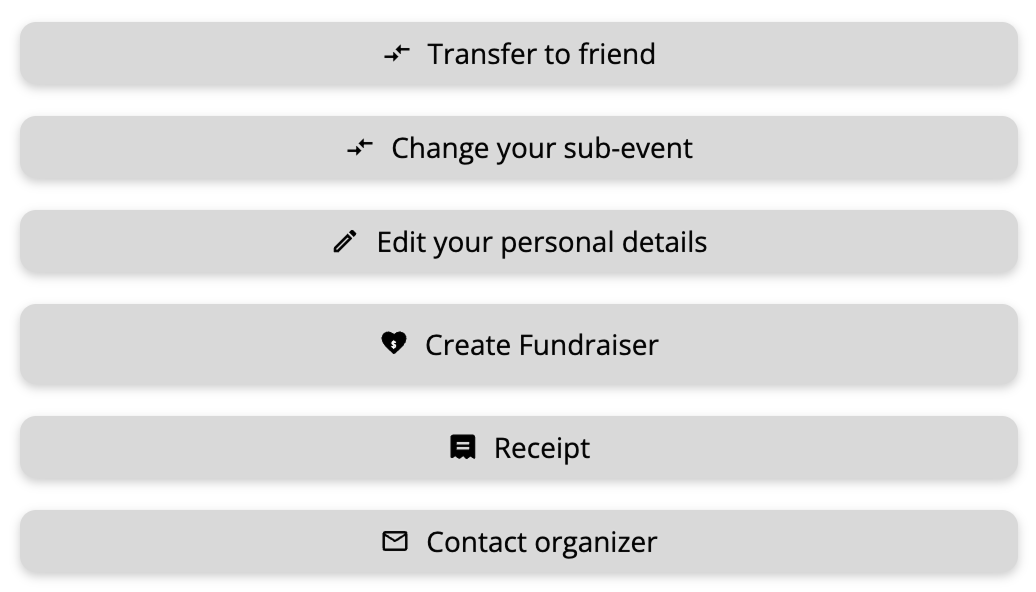Click the pencil icon for editing personal details
1036x592 pixels.
point(345,242)
